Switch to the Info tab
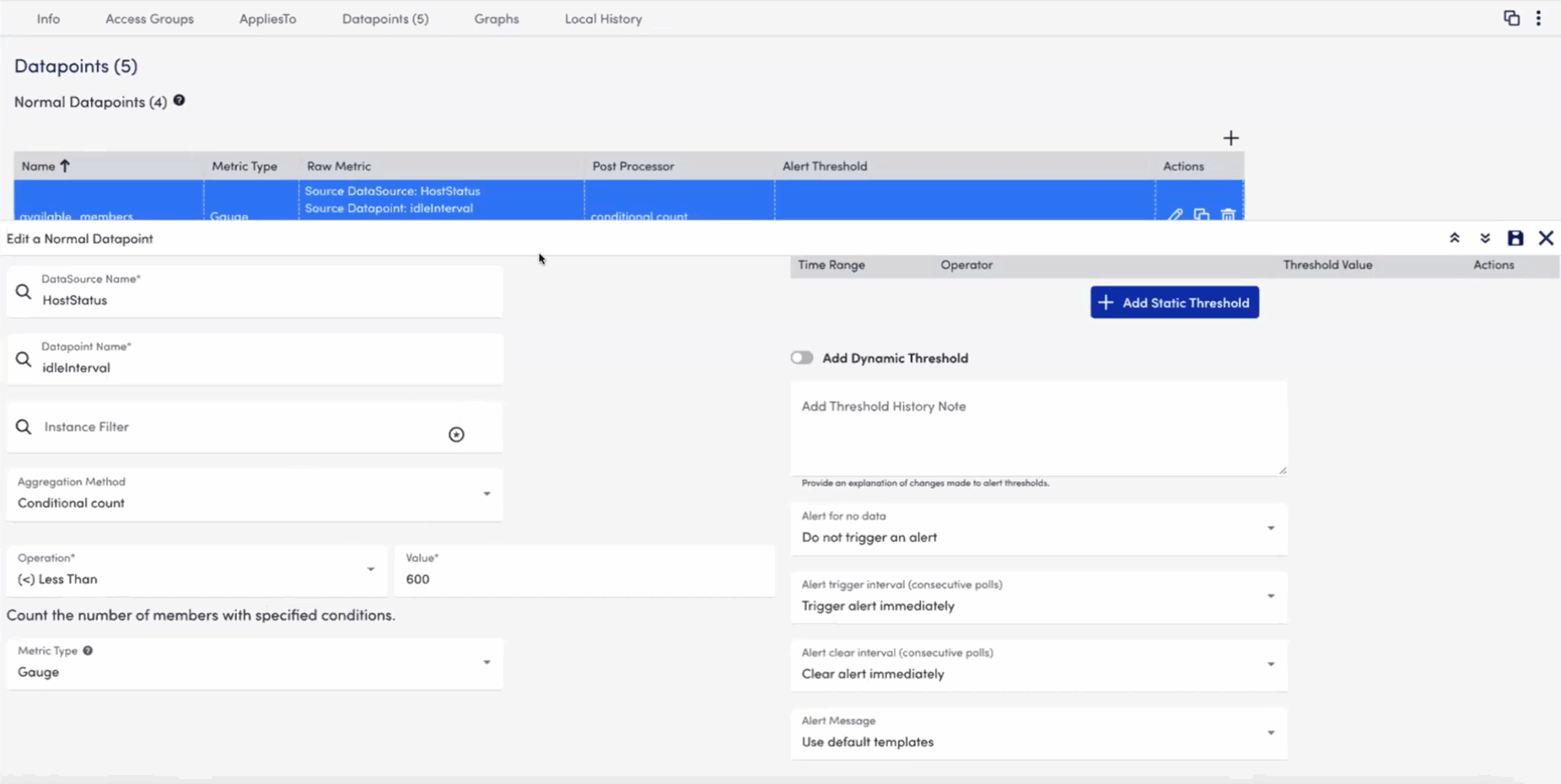1561x784 pixels. (x=48, y=19)
